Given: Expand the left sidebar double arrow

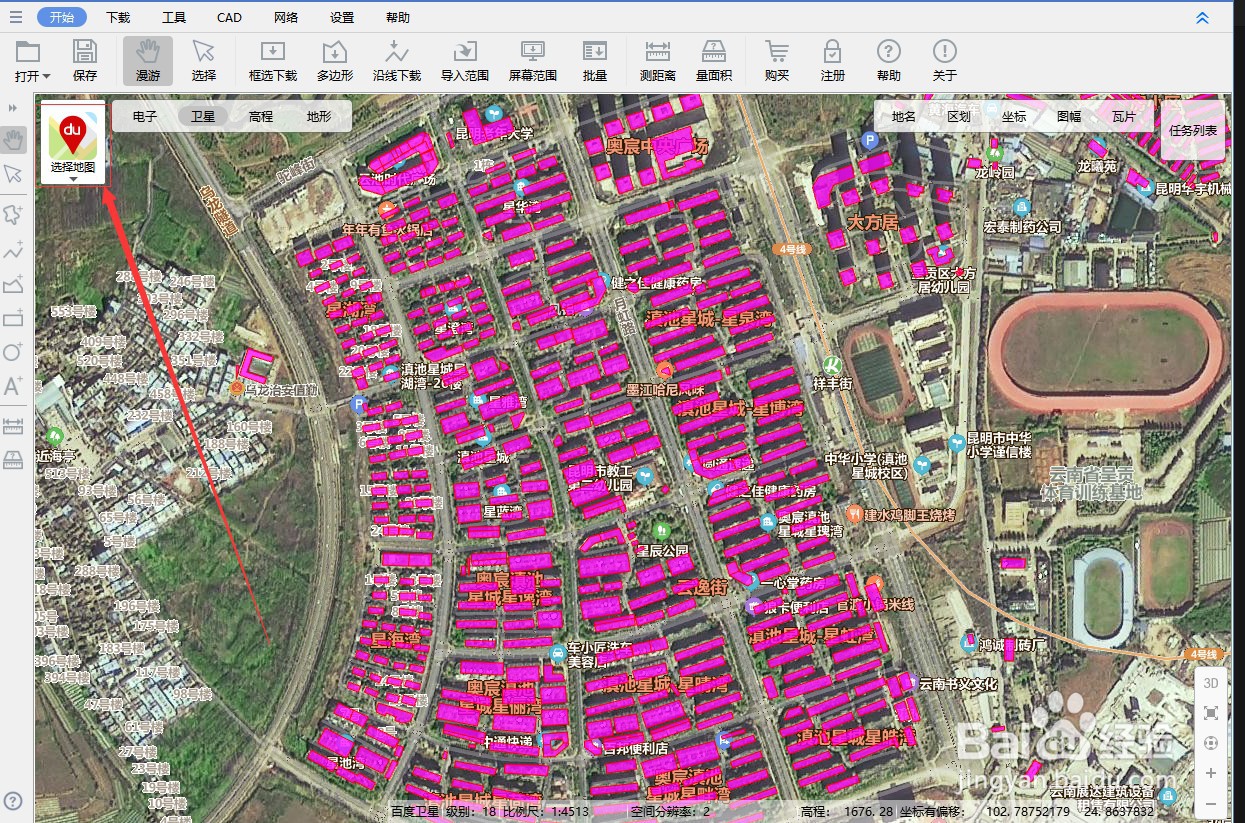Looking at the screenshot, I should point(13,107).
